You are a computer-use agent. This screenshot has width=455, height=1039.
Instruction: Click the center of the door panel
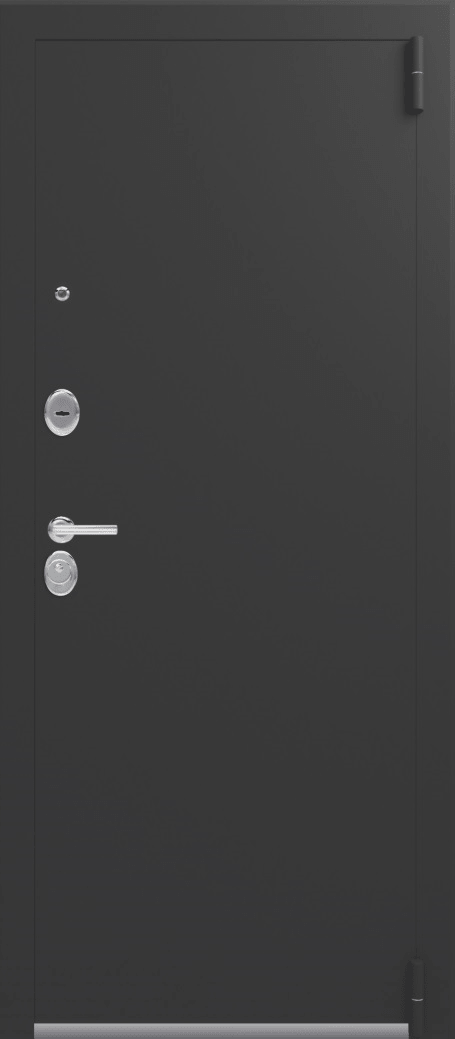click(x=225, y=530)
